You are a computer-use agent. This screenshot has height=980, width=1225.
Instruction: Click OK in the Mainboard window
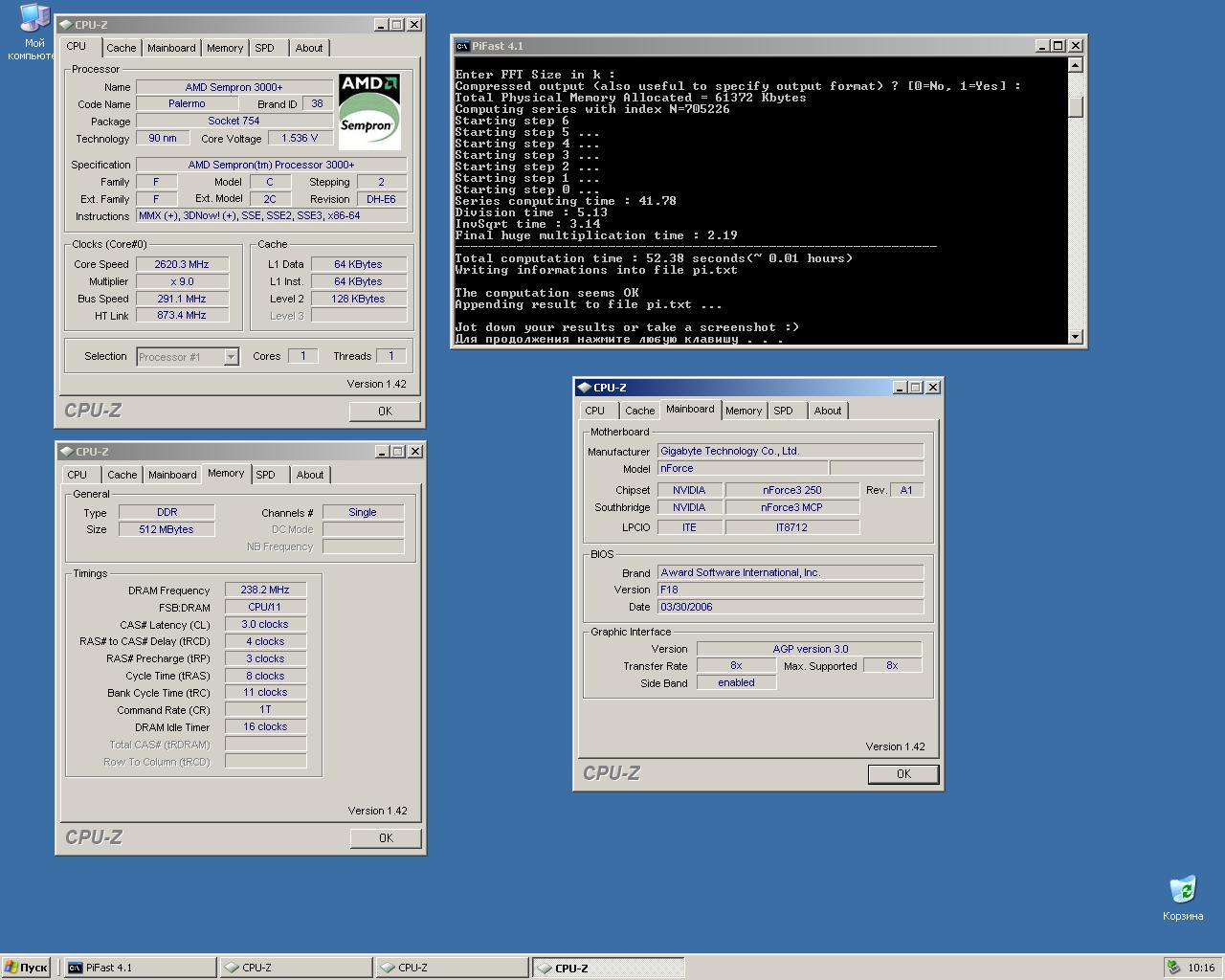coord(903,774)
